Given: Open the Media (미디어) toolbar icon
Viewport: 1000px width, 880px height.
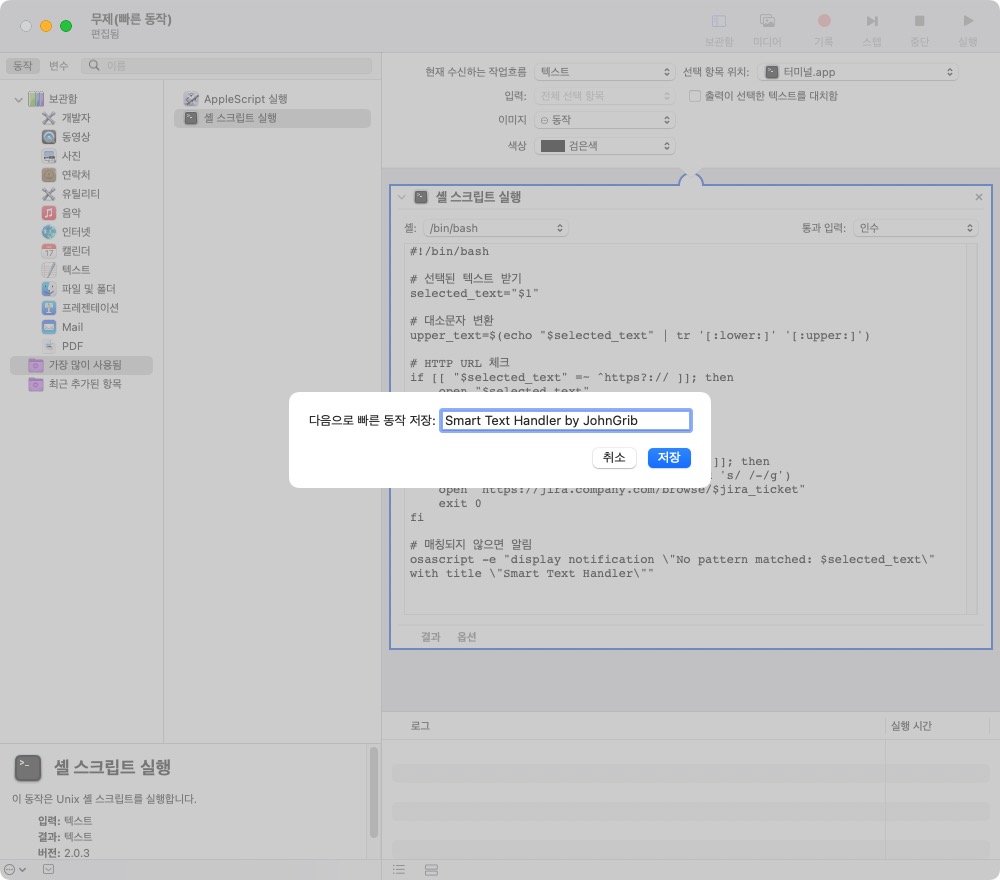Looking at the screenshot, I should [x=767, y=21].
